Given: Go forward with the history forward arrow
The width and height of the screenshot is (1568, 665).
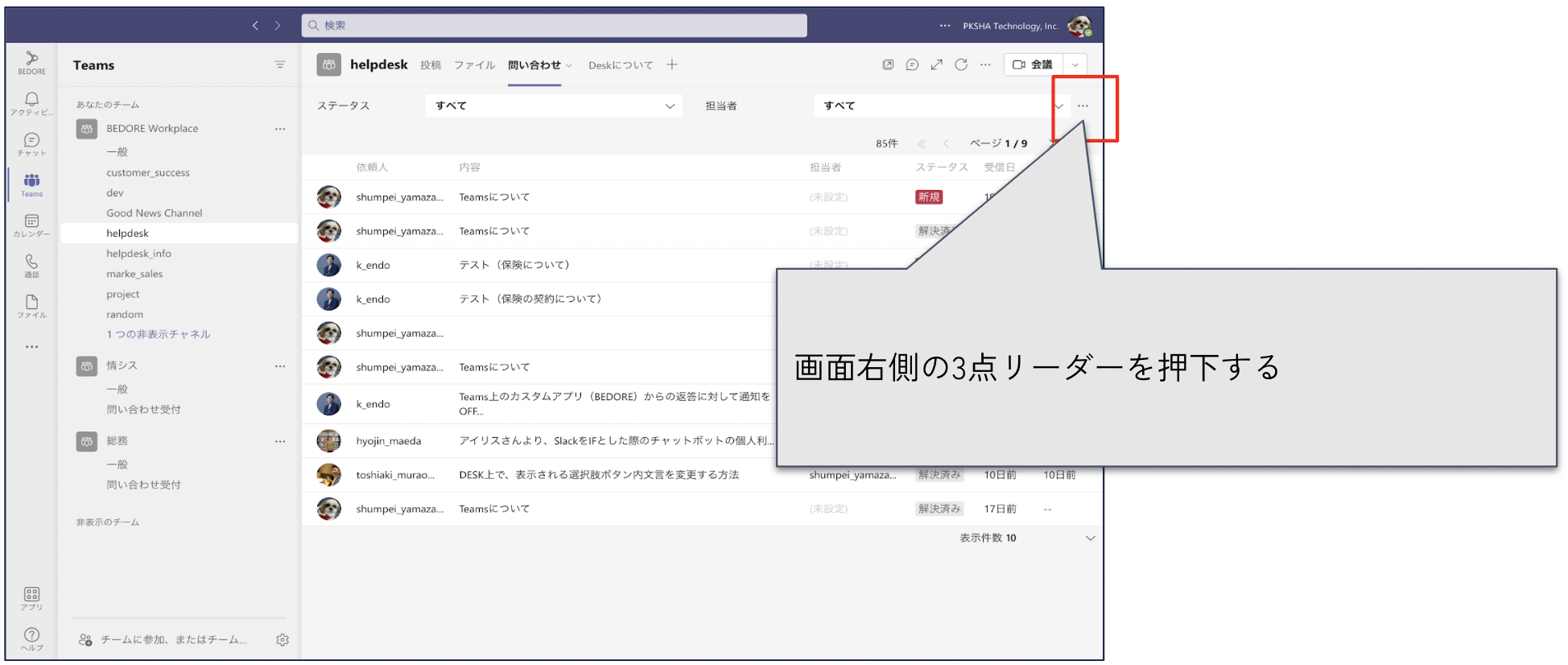Looking at the screenshot, I should pos(278,26).
